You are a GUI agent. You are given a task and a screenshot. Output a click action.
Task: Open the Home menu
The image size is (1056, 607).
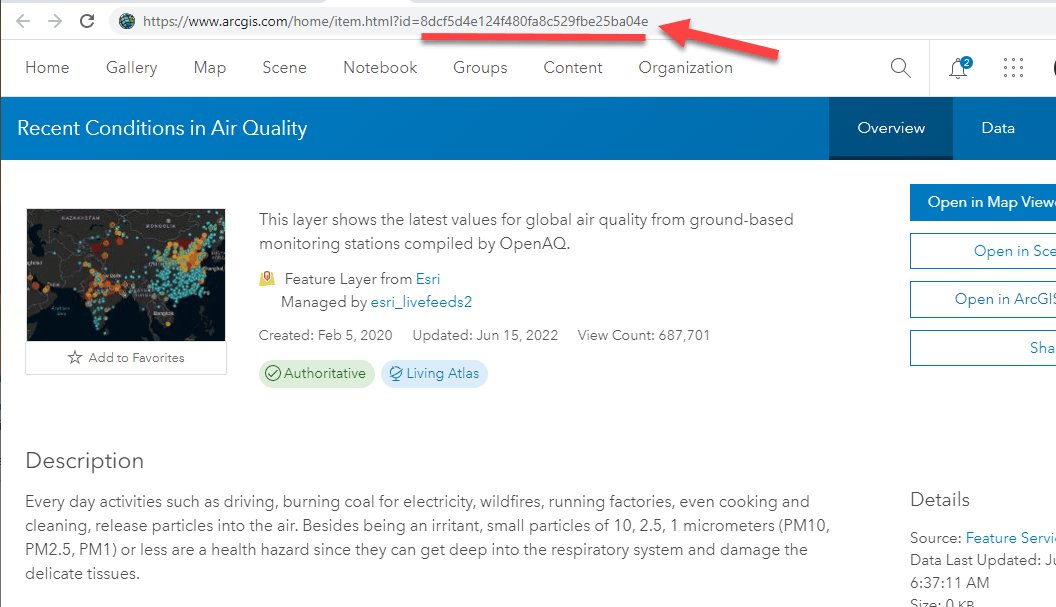point(47,67)
